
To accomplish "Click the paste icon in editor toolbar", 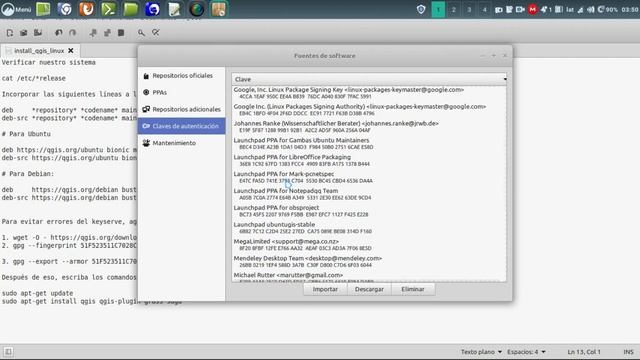I will (121, 33).
